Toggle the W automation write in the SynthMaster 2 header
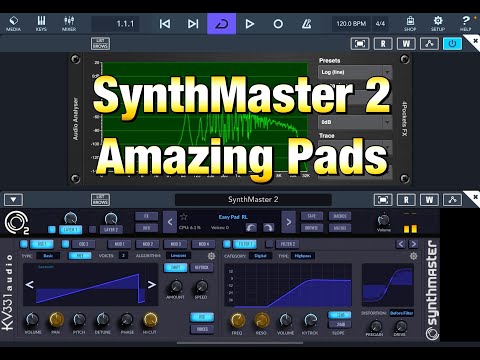 point(429,200)
